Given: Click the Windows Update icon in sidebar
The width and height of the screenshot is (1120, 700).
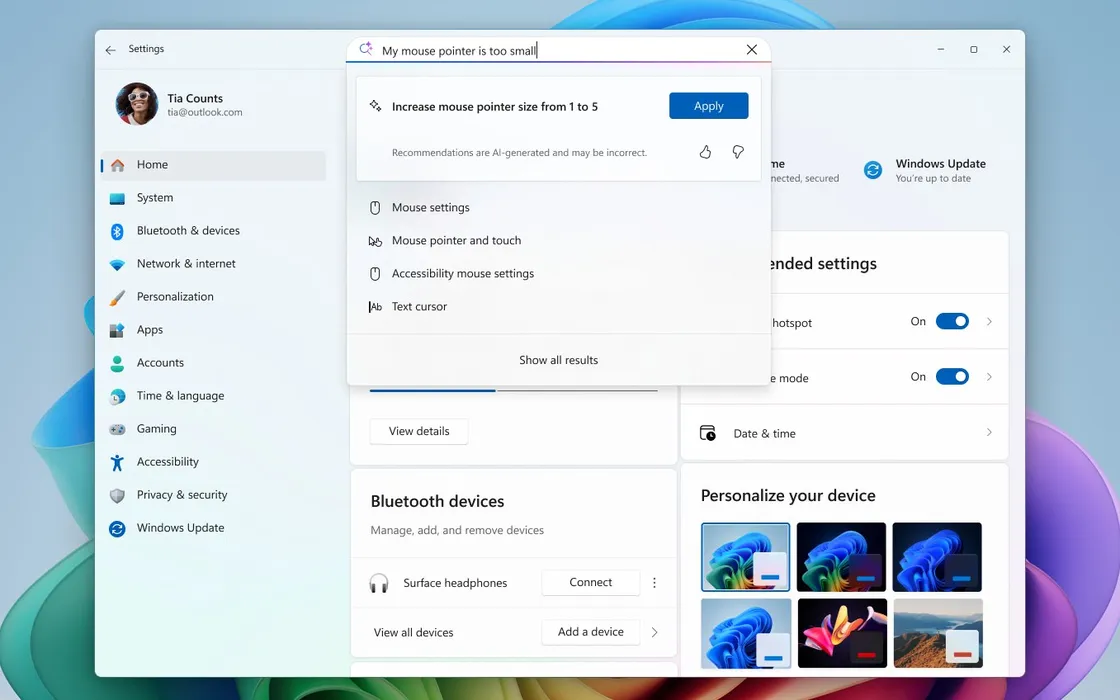Looking at the screenshot, I should pyautogui.click(x=117, y=529).
